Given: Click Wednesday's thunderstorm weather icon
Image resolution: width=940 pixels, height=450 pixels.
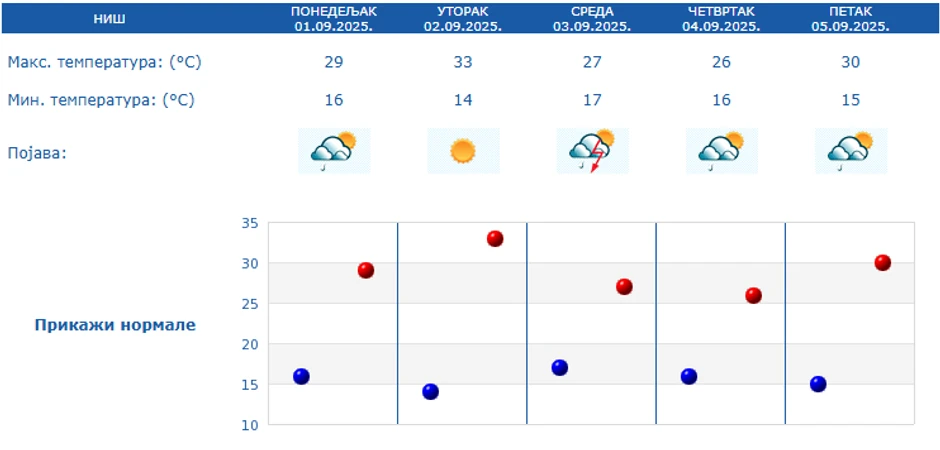Looking at the screenshot, I should click(x=592, y=151).
